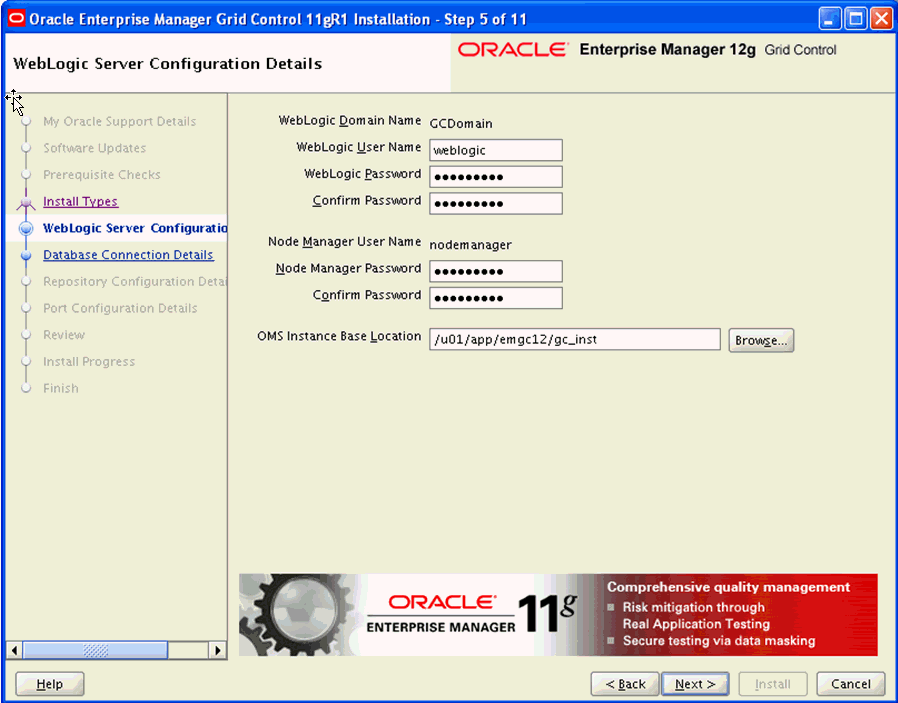Click the OMS Instance Base Location field

pos(575,339)
